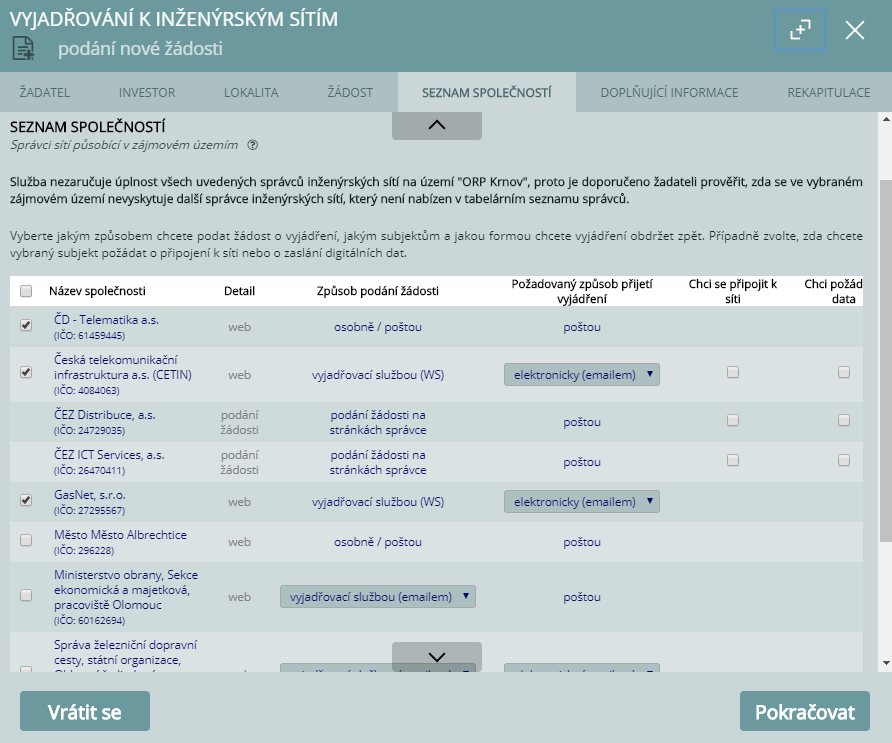The width and height of the screenshot is (892, 743).
Task: Check the Město Město Albrechtice checkbox
Action: 26,540
